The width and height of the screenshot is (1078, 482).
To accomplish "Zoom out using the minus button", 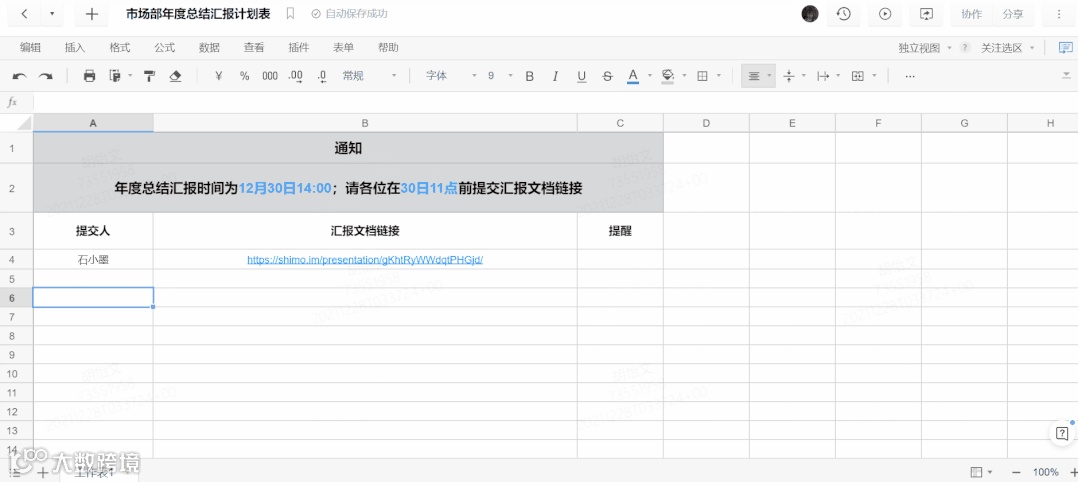I will (x=1016, y=472).
